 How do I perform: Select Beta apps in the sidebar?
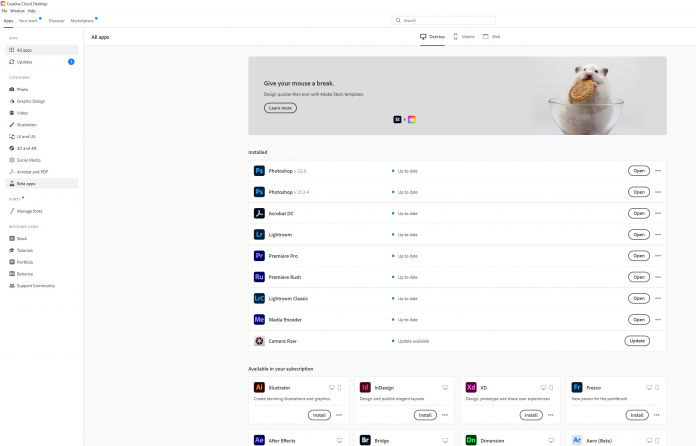[x=42, y=183]
